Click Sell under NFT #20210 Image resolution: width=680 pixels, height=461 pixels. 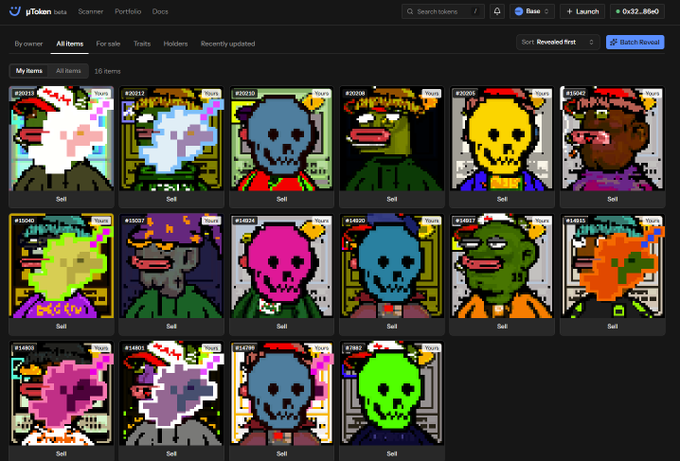click(x=281, y=199)
